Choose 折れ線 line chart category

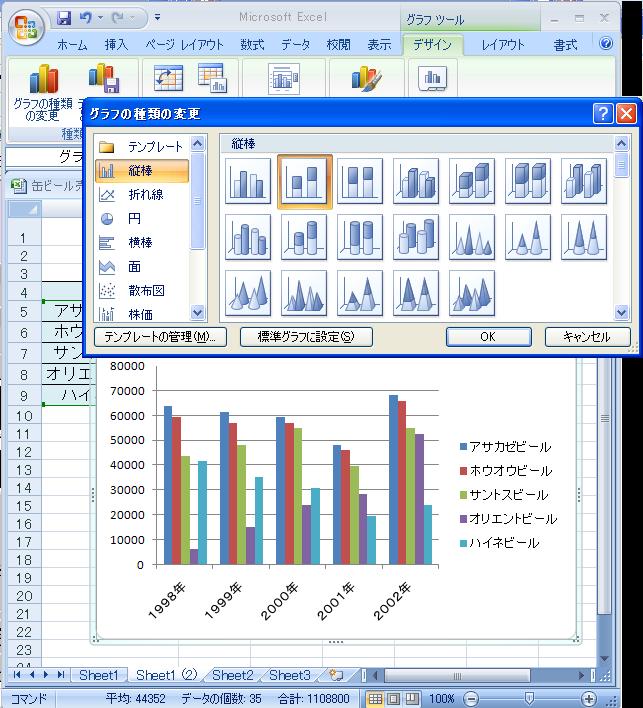142,195
